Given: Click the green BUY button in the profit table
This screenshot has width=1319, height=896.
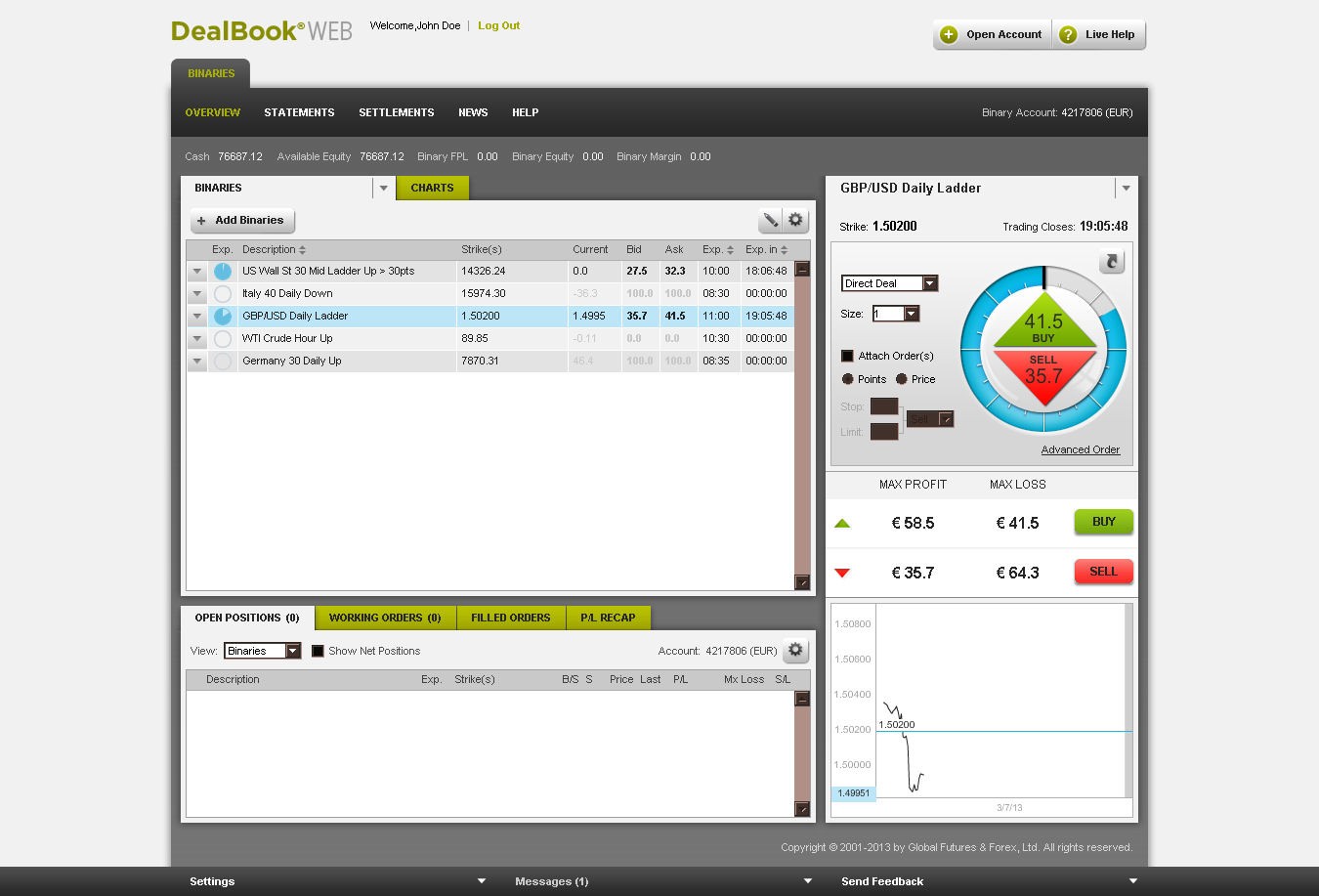Looking at the screenshot, I should pyautogui.click(x=1104, y=522).
